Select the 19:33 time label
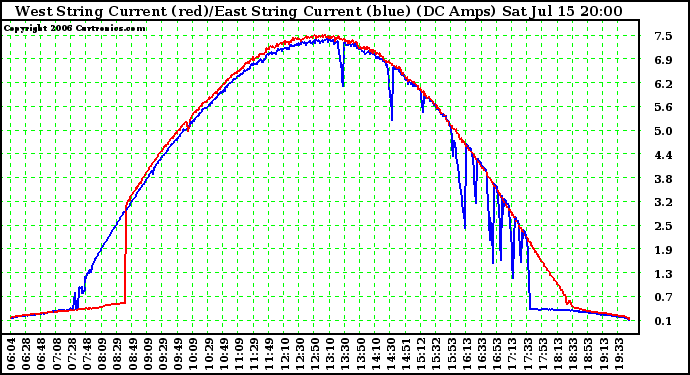 click(x=619, y=354)
